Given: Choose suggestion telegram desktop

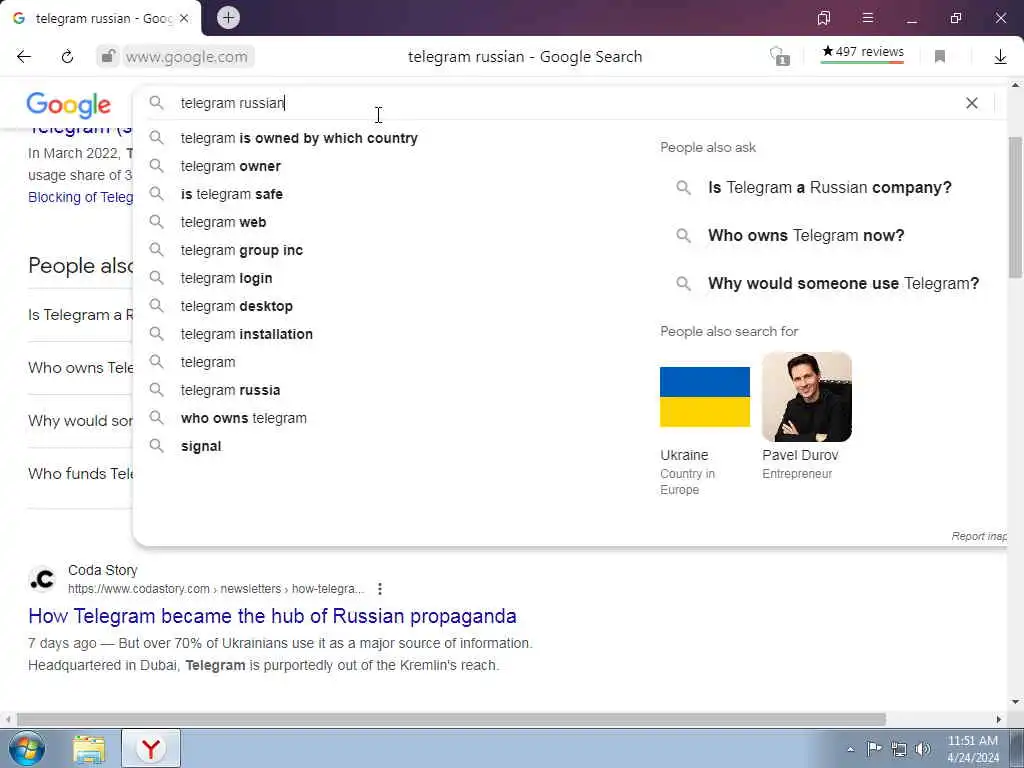Looking at the screenshot, I should click(236, 306).
